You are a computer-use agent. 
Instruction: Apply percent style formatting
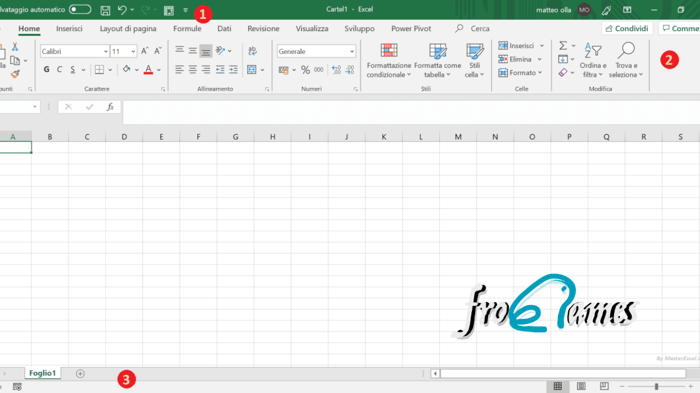(x=305, y=70)
